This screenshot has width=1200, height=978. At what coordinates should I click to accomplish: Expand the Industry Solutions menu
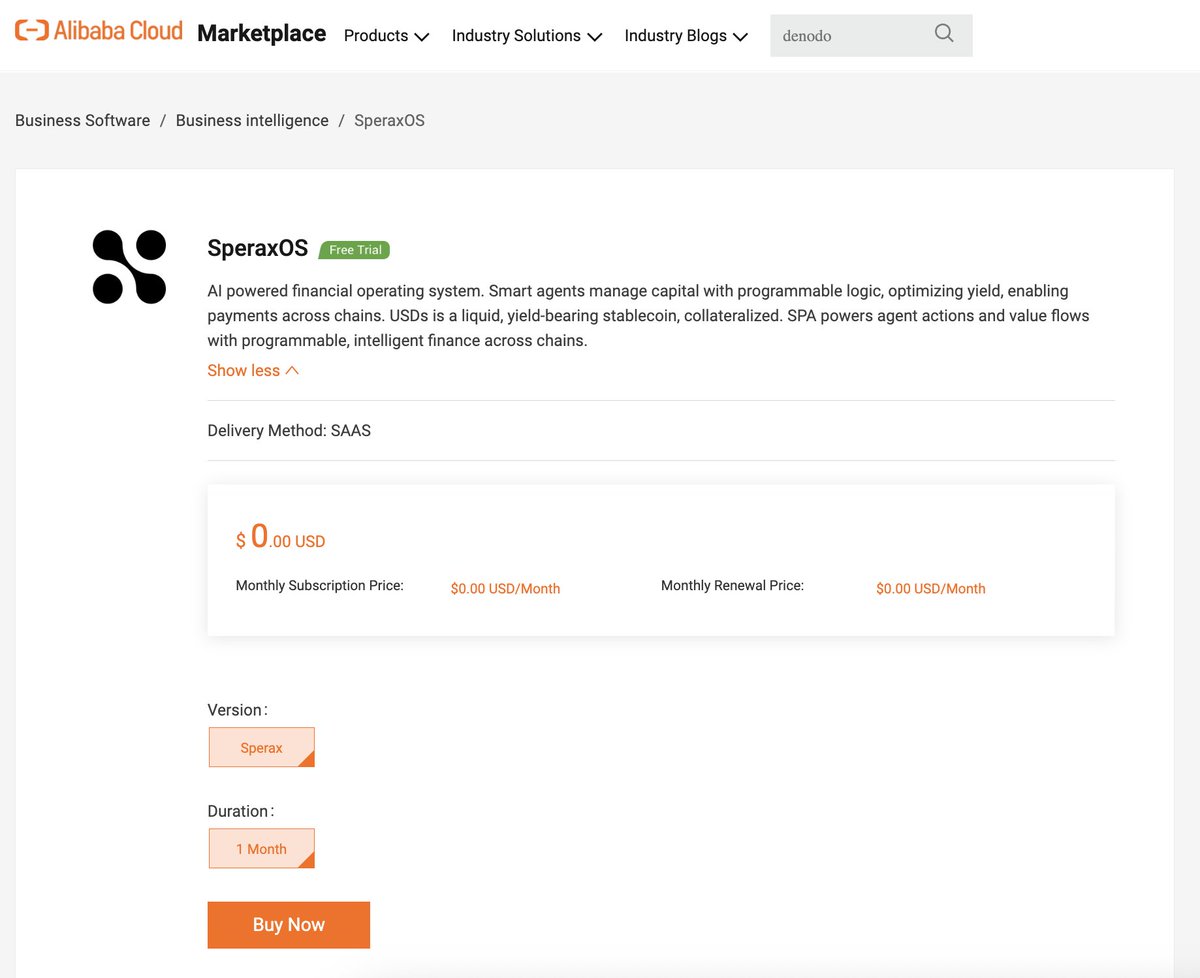527,36
